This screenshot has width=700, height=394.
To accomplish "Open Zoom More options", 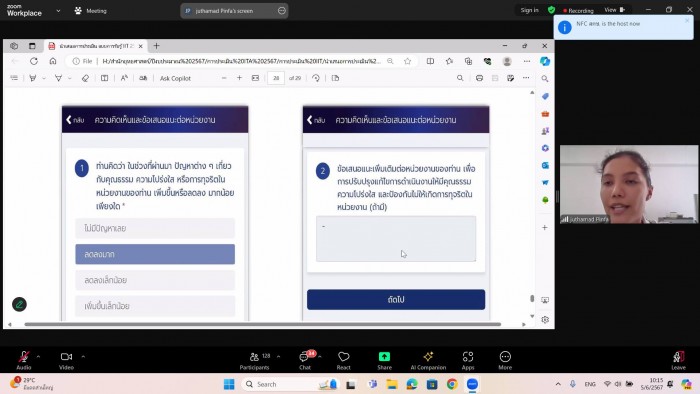I will click(505, 360).
